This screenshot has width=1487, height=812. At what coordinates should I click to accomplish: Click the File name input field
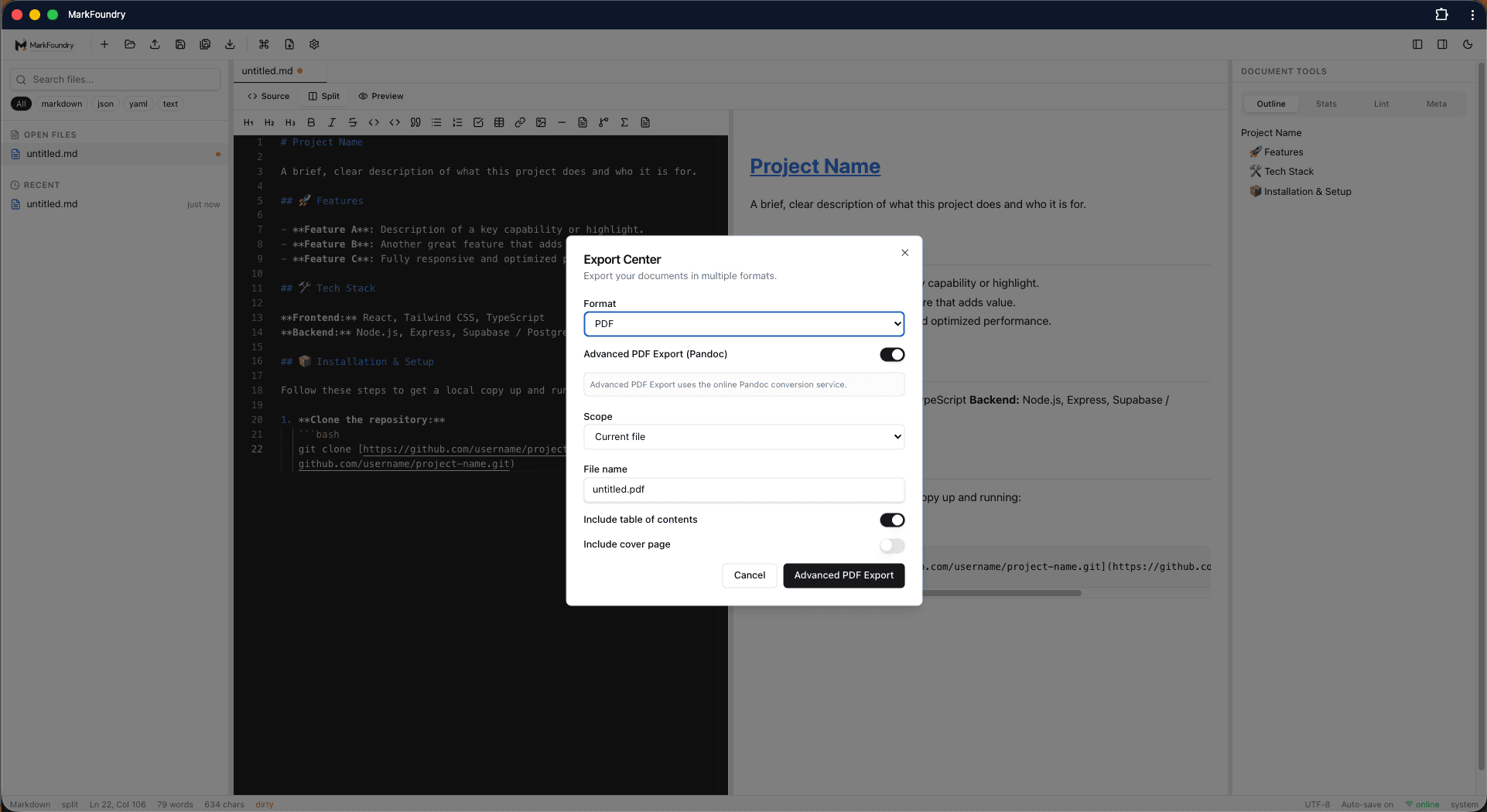coord(743,490)
